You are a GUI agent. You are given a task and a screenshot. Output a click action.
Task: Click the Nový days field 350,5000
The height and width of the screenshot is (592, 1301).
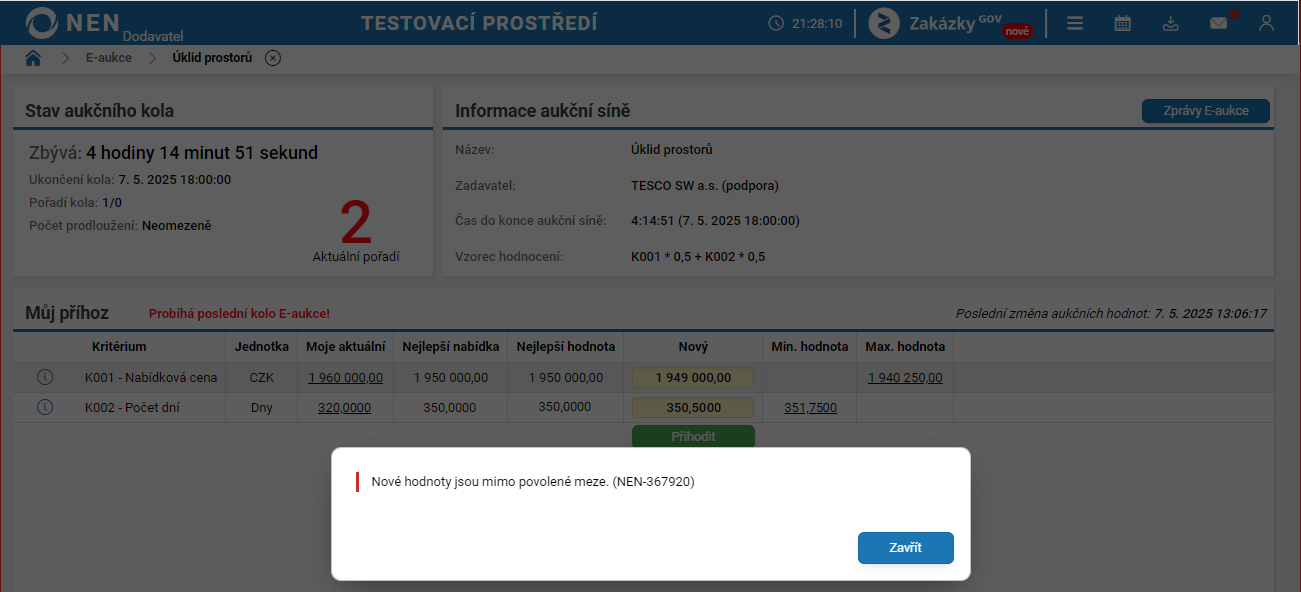coord(693,408)
